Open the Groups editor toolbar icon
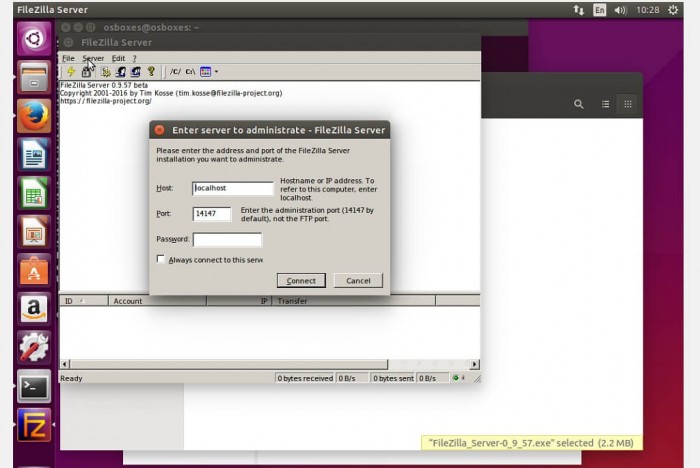700x468 pixels. click(136, 71)
